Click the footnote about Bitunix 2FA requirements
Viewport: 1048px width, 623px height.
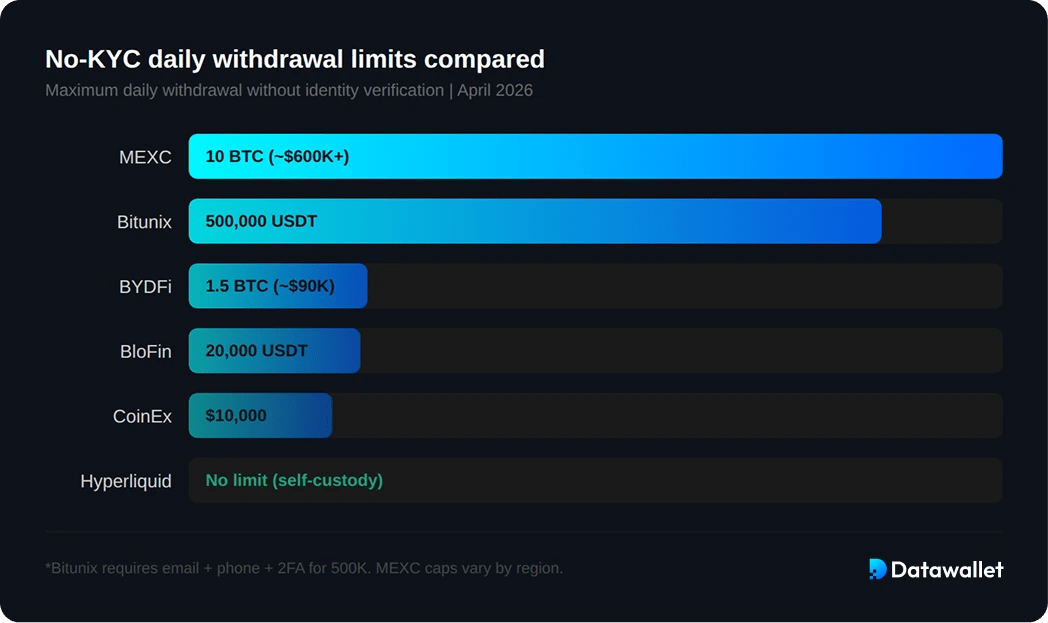[304, 568]
